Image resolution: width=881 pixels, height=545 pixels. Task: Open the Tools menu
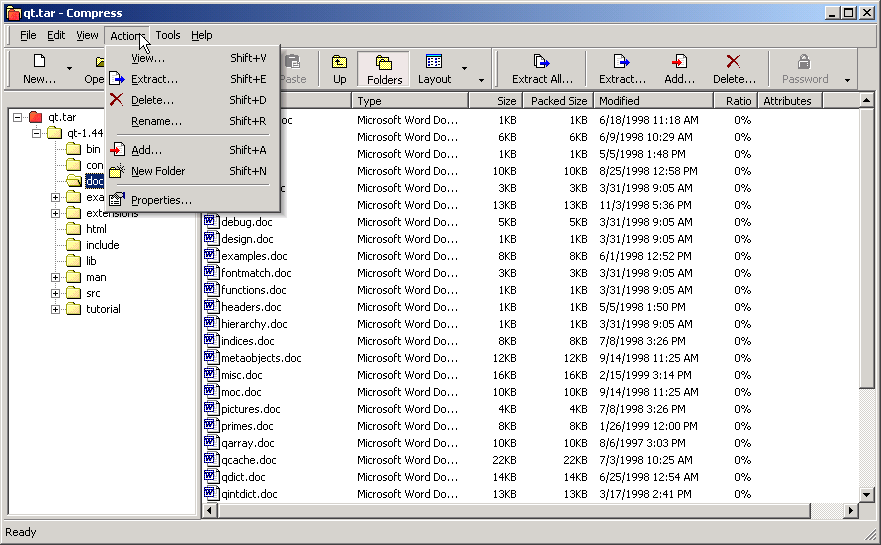167,35
